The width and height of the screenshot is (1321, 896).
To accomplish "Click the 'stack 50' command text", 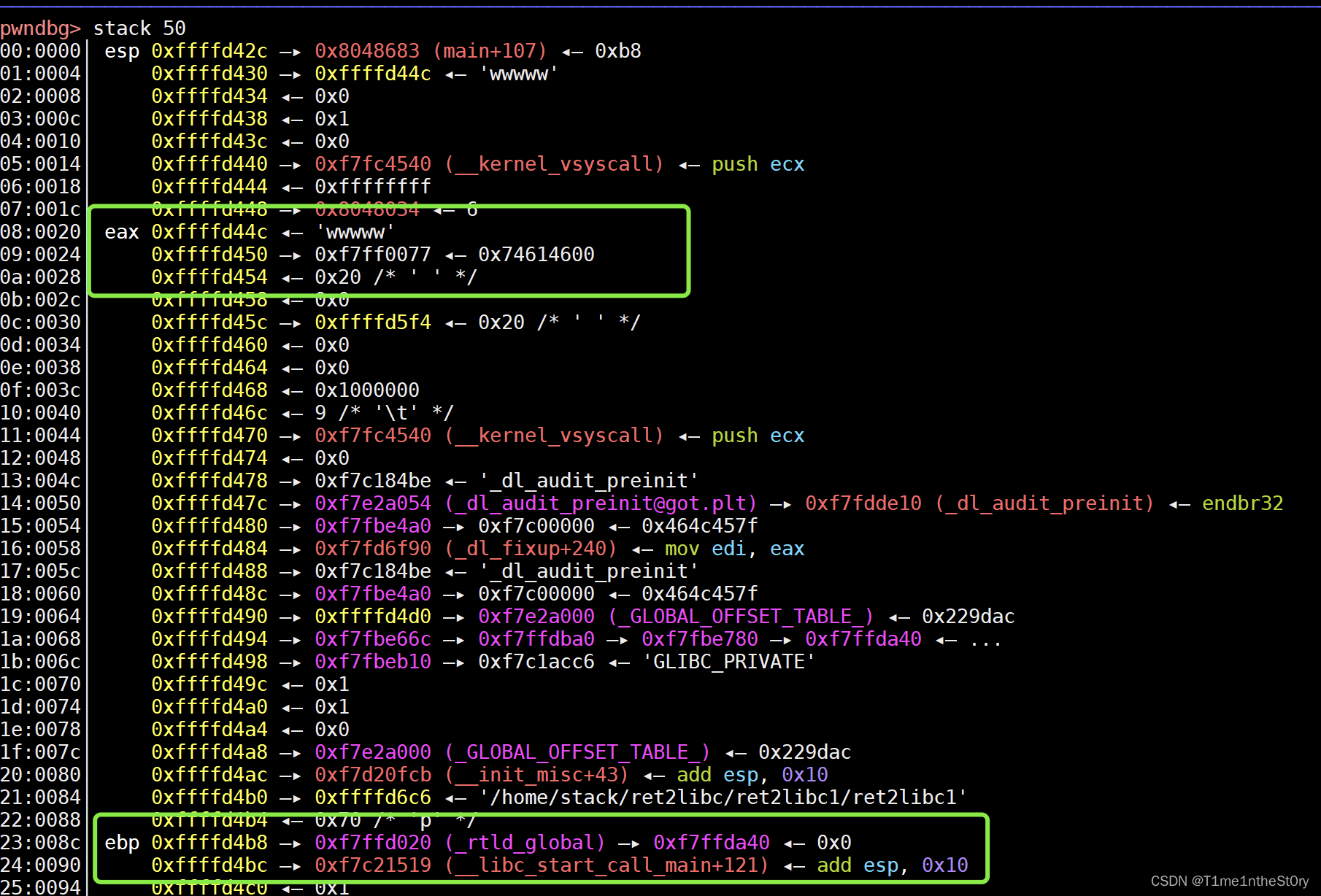I will click(x=139, y=28).
